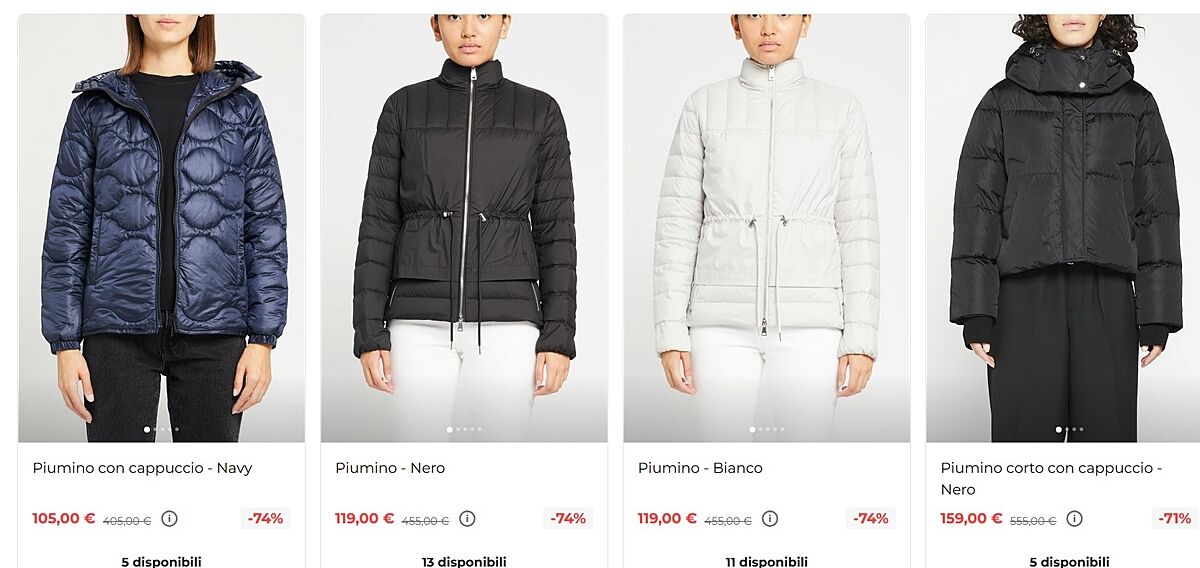Select first carousel dot under navy jacket

point(147,429)
